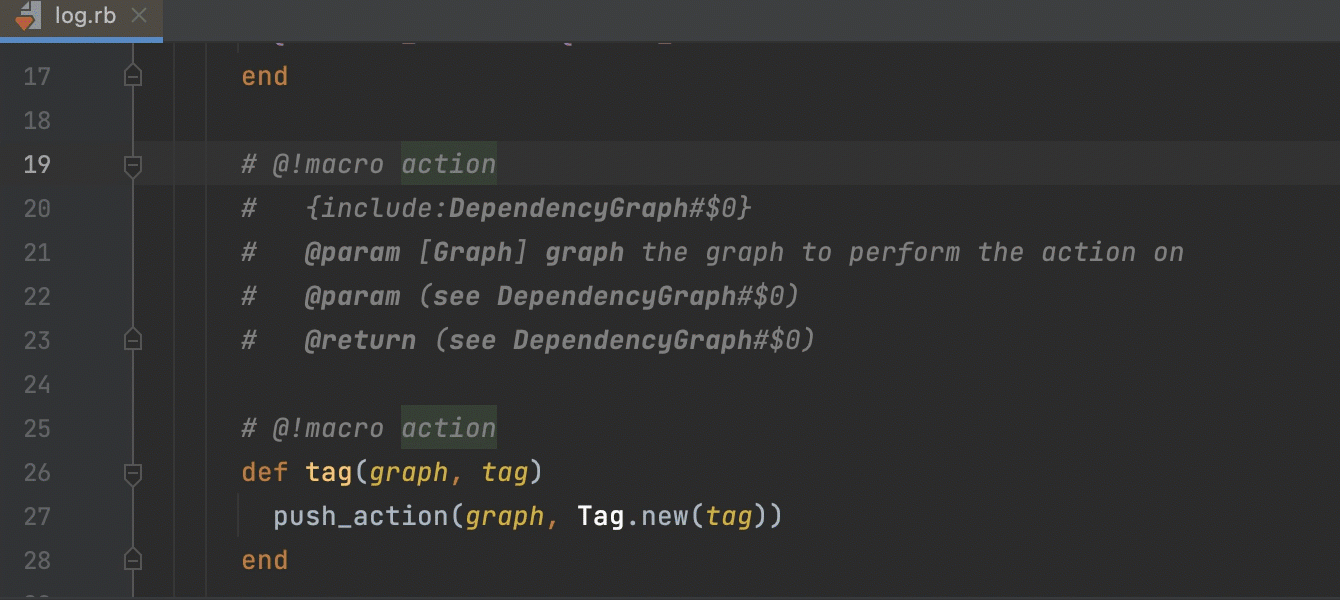Screen dimensions: 1340x600
Task: Click the 'def' keyword on line 26
Action: point(264,473)
